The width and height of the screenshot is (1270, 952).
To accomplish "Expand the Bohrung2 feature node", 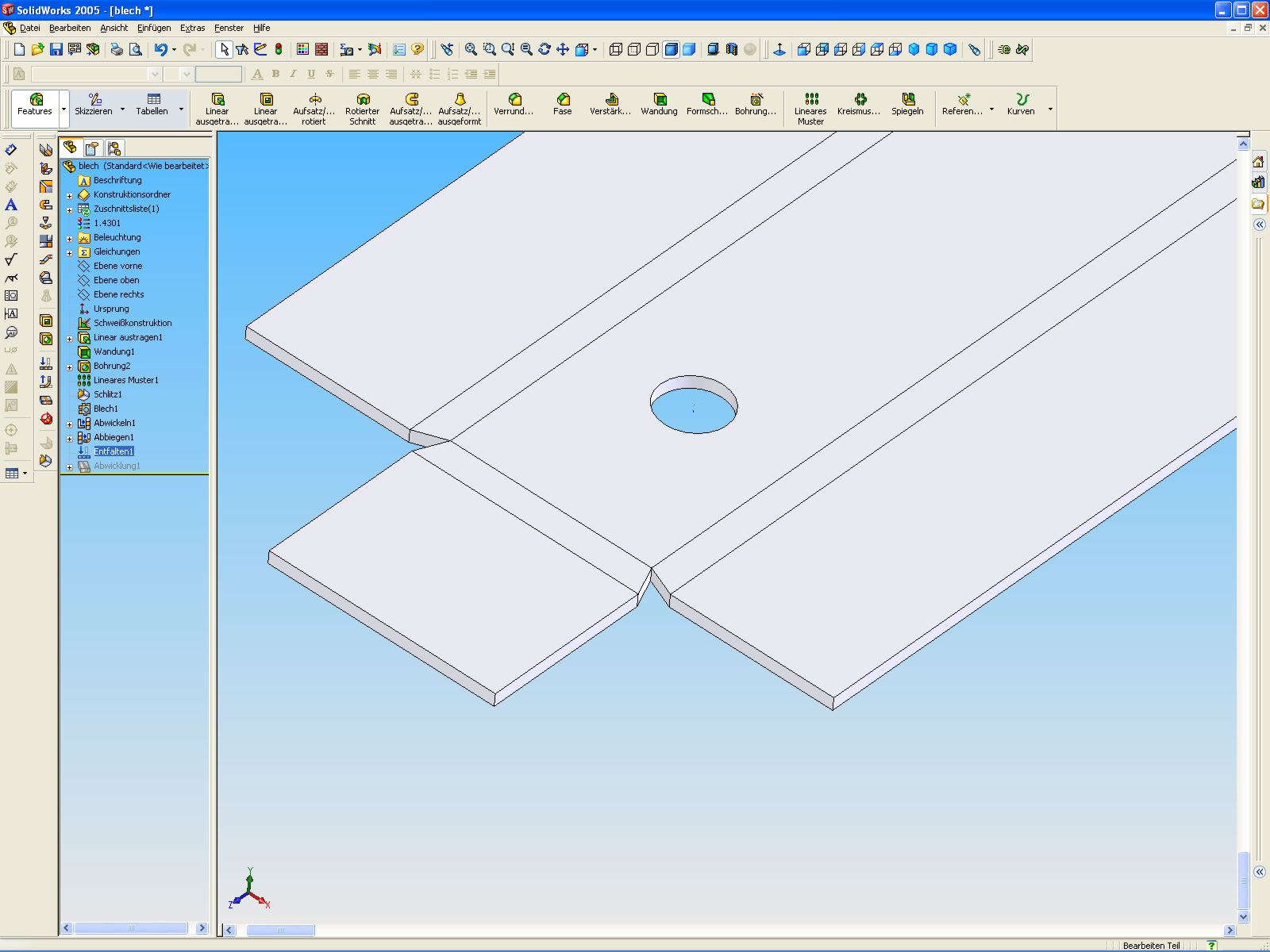I will coord(70,367).
